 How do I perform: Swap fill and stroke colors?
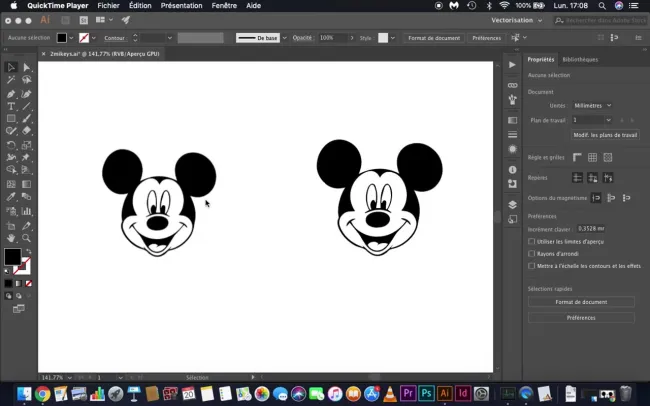click(29, 251)
